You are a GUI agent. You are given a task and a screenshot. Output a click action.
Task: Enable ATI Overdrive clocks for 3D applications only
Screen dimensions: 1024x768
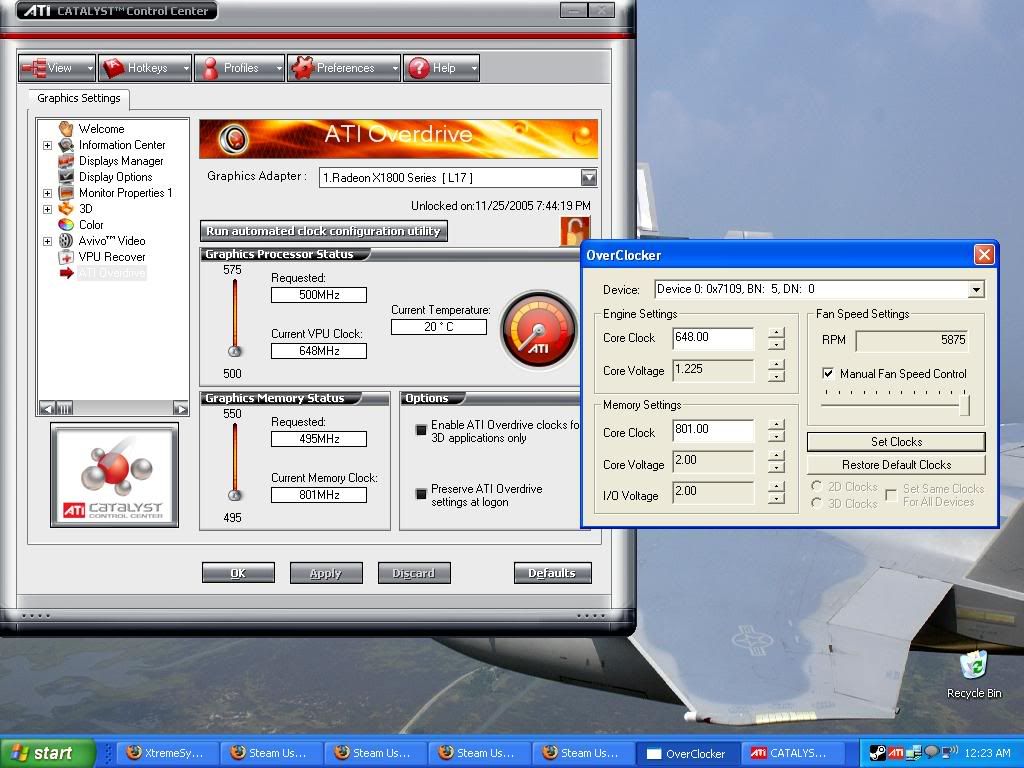click(x=421, y=430)
